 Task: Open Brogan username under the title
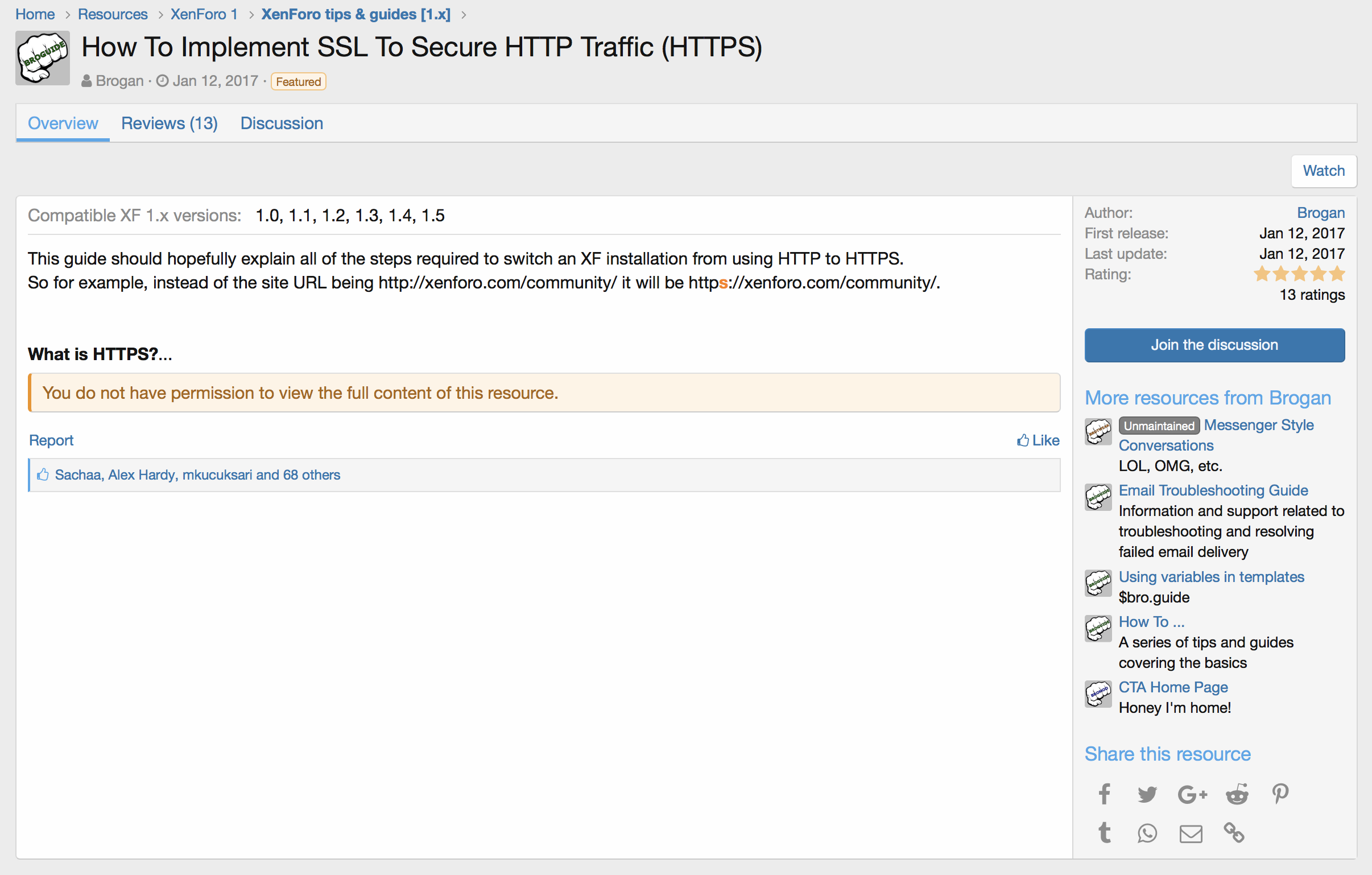(x=119, y=81)
